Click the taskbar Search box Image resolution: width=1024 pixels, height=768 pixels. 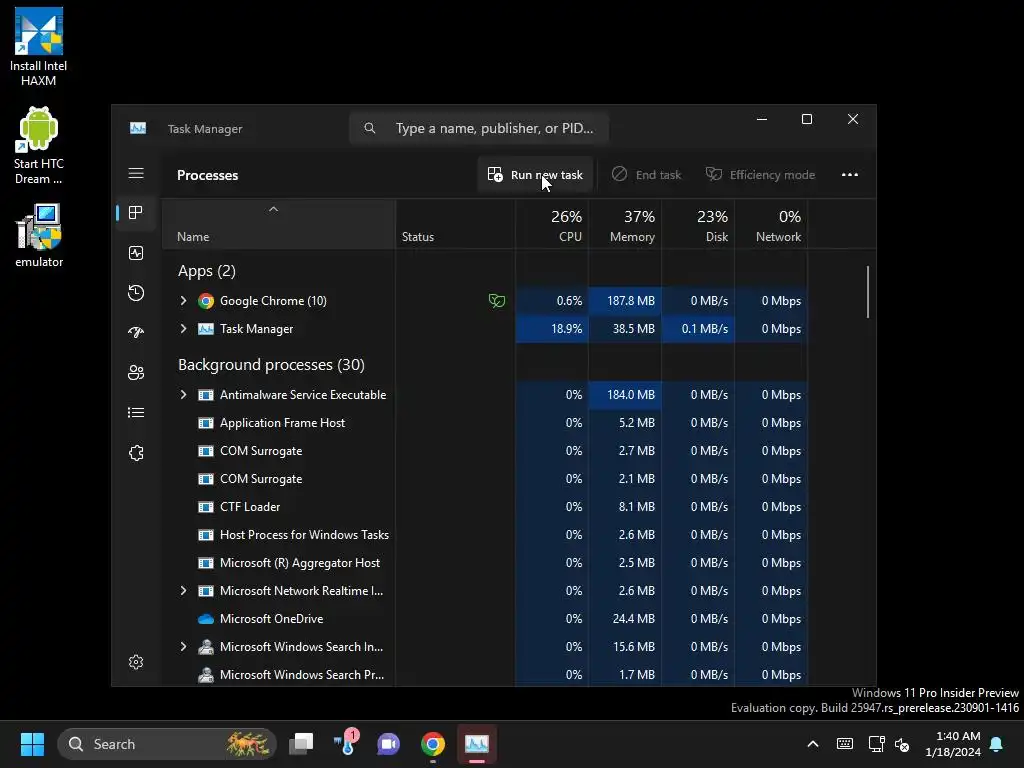coord(167,744)
